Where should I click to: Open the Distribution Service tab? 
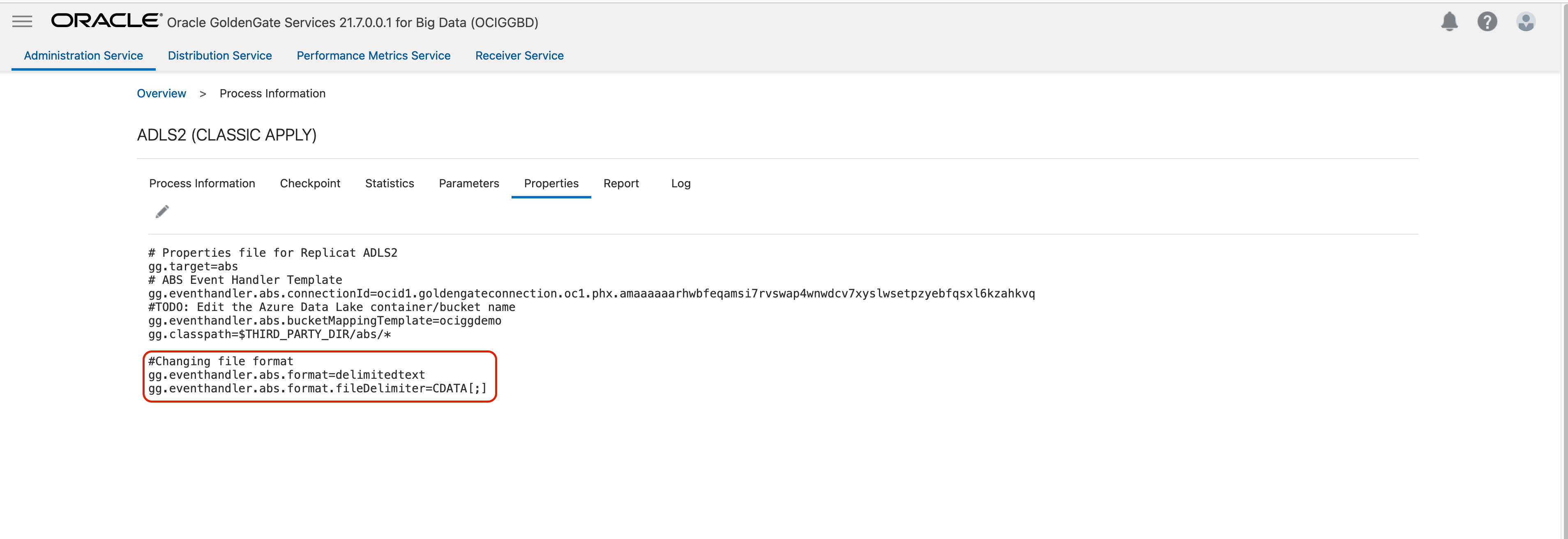pos(220,55)
